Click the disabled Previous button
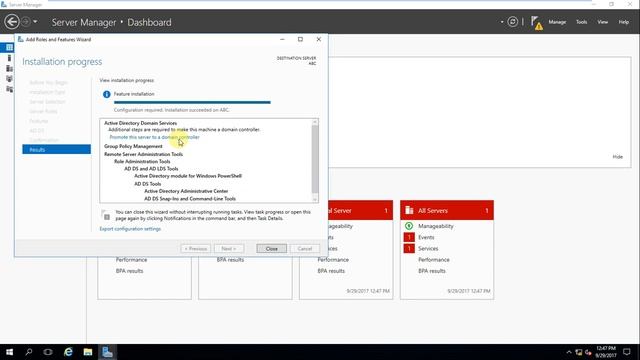 pos(196,249)
